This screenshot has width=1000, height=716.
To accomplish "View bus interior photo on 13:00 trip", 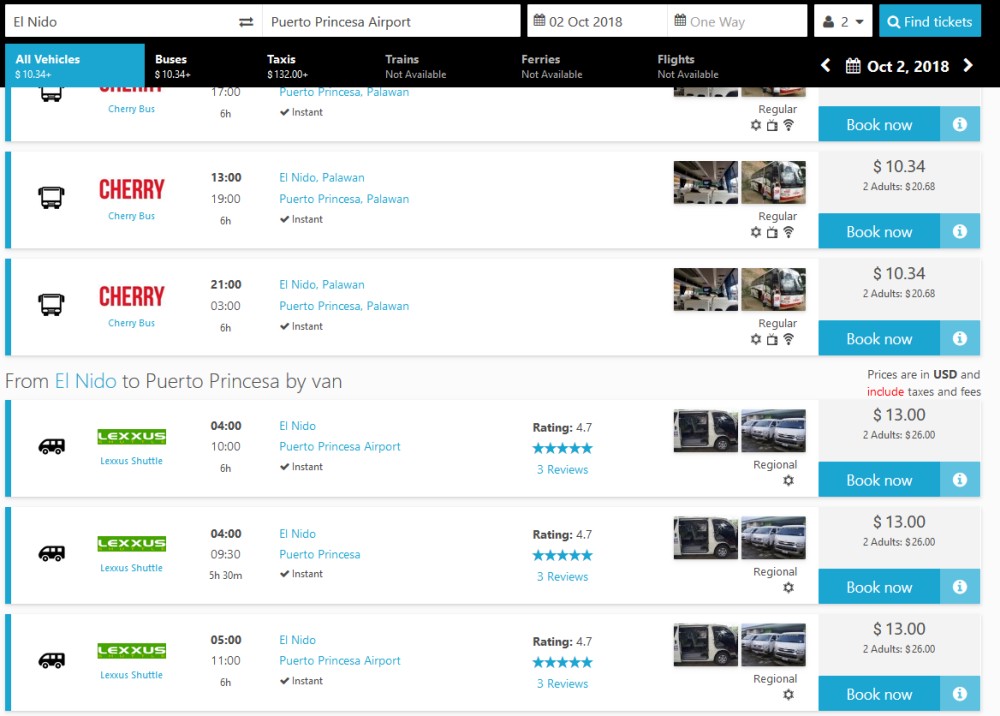I will [705, 182].
